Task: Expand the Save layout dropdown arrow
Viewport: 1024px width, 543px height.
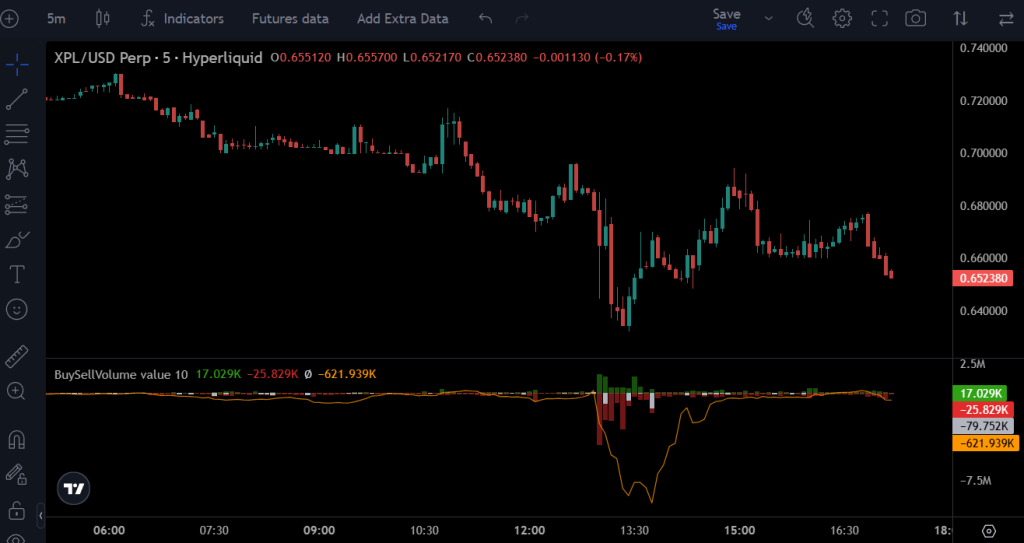Action: pyautogui.click(x=768, y=18)
